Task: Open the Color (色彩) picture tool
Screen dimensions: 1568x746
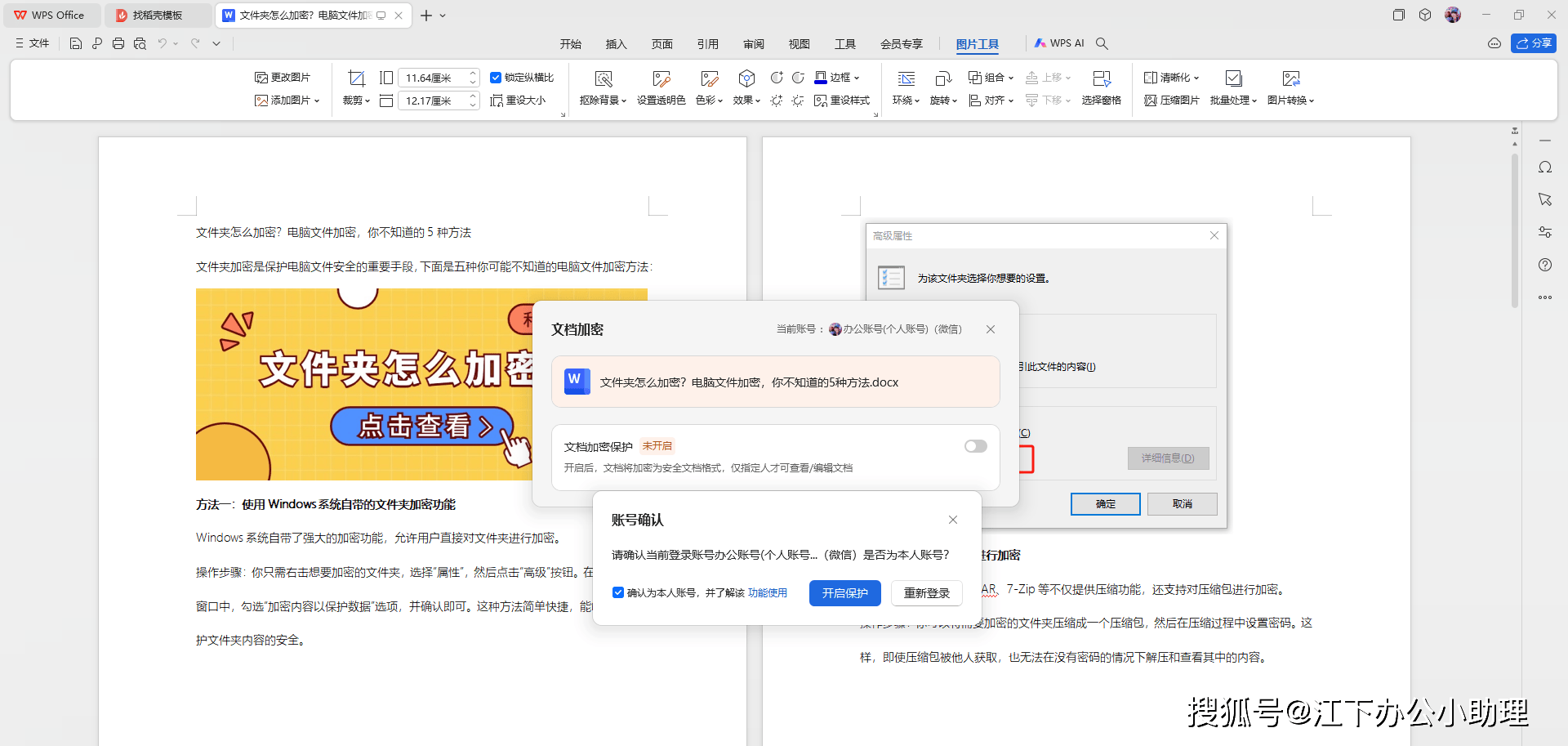Action: (x=709, y=78)
